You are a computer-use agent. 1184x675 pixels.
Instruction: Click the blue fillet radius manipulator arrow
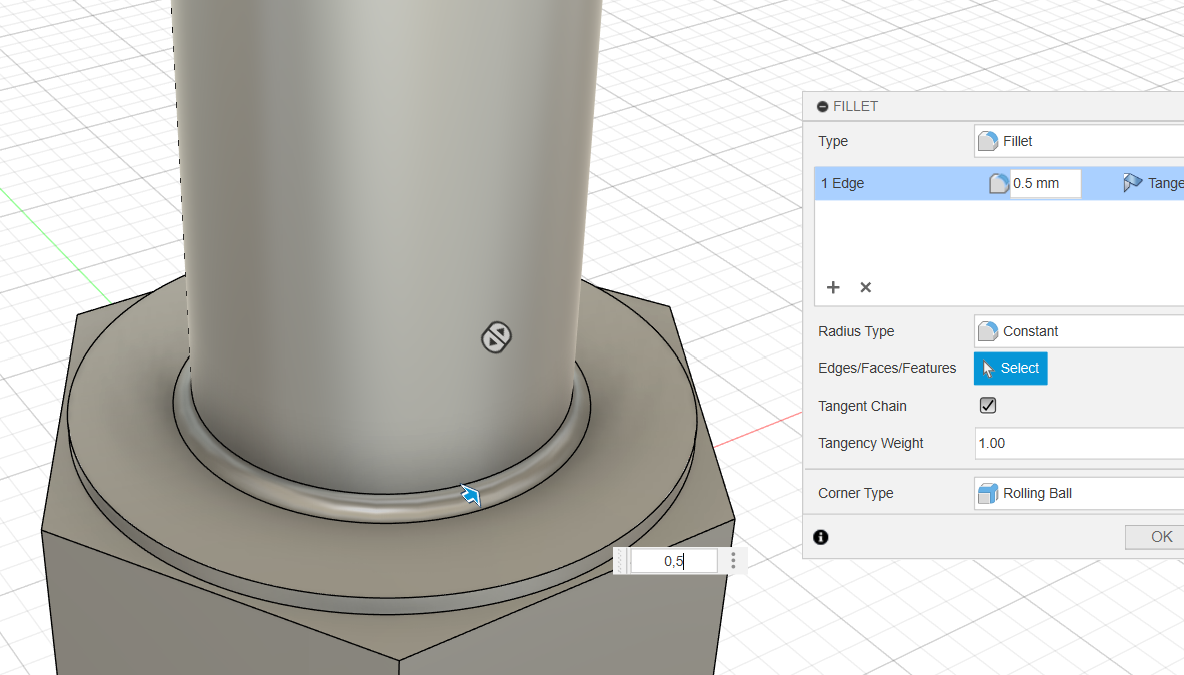tap(470, 495)
